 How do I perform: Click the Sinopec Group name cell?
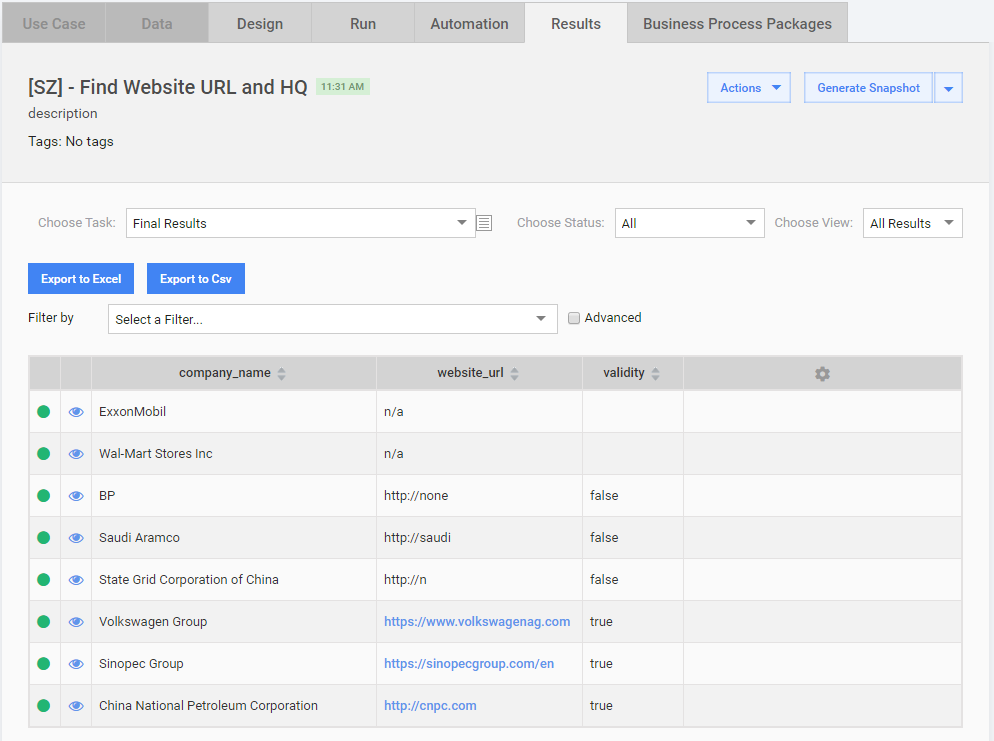pos(234,664)
